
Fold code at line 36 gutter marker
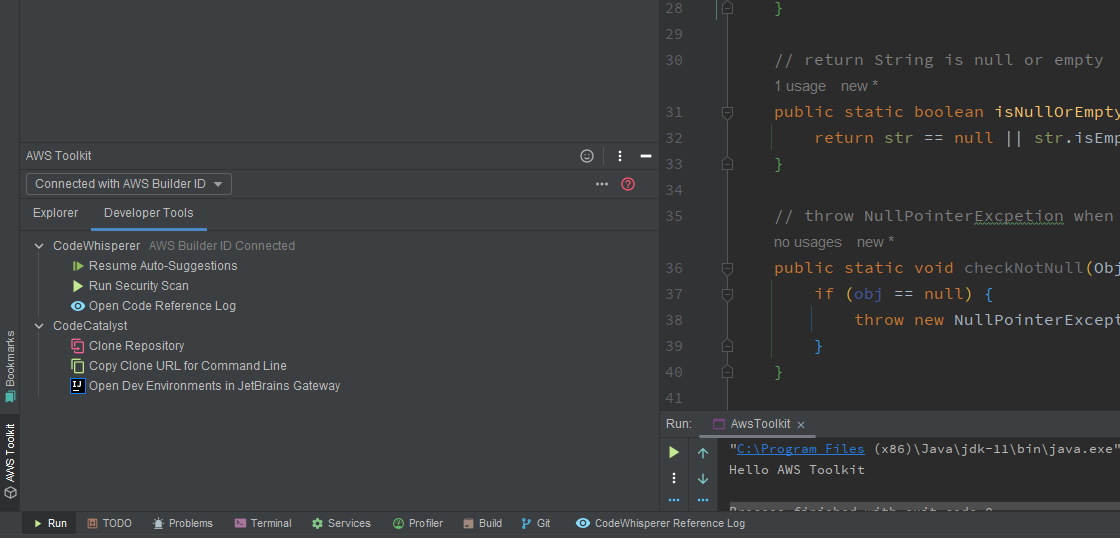(727, 269)
